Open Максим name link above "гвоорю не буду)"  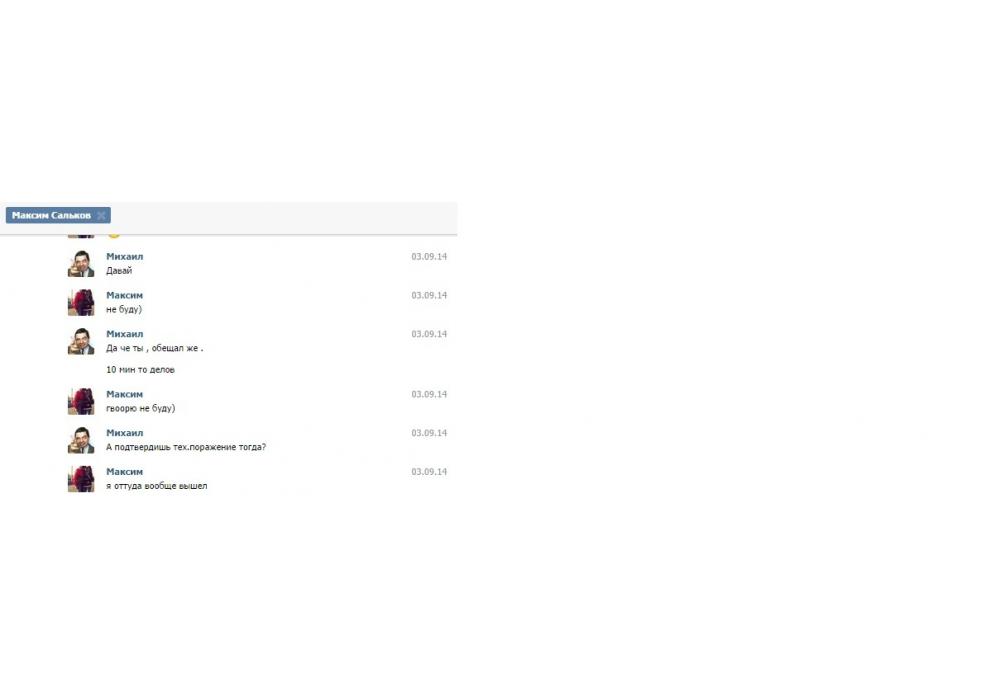tap(124, 394)
